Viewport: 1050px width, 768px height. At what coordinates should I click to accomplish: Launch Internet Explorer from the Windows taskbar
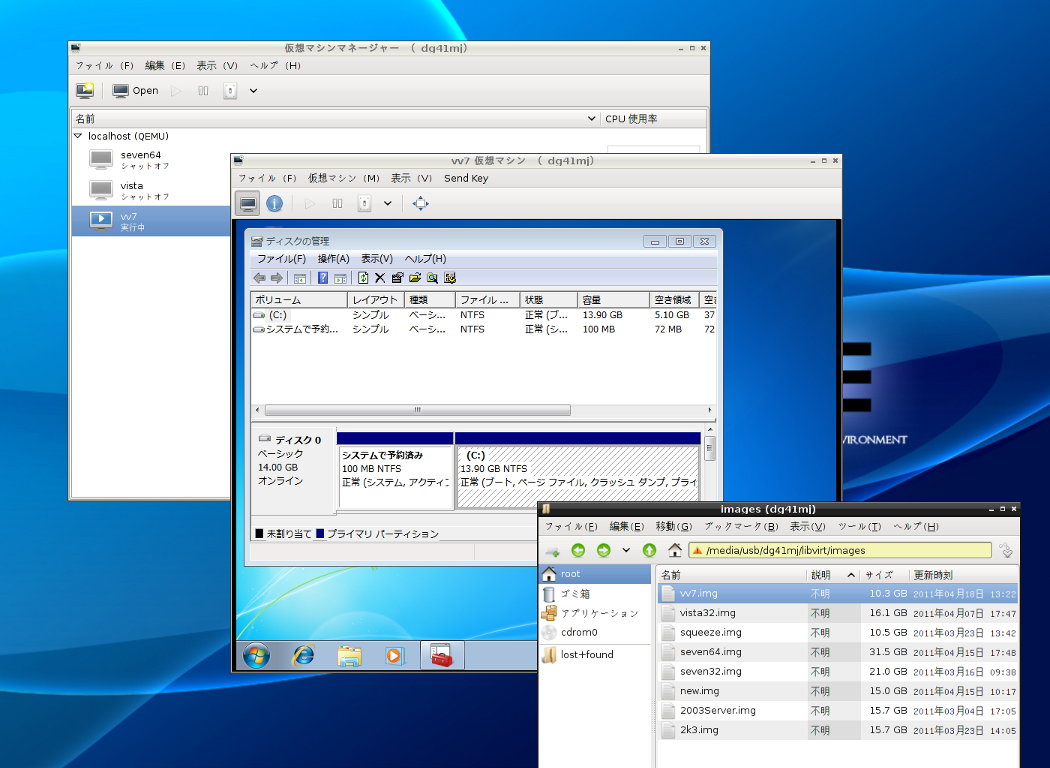point(303,656)
